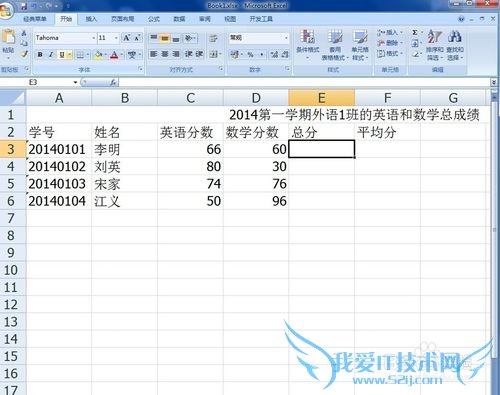
Task: Select top vertical alignment
Action: [154, 38]
